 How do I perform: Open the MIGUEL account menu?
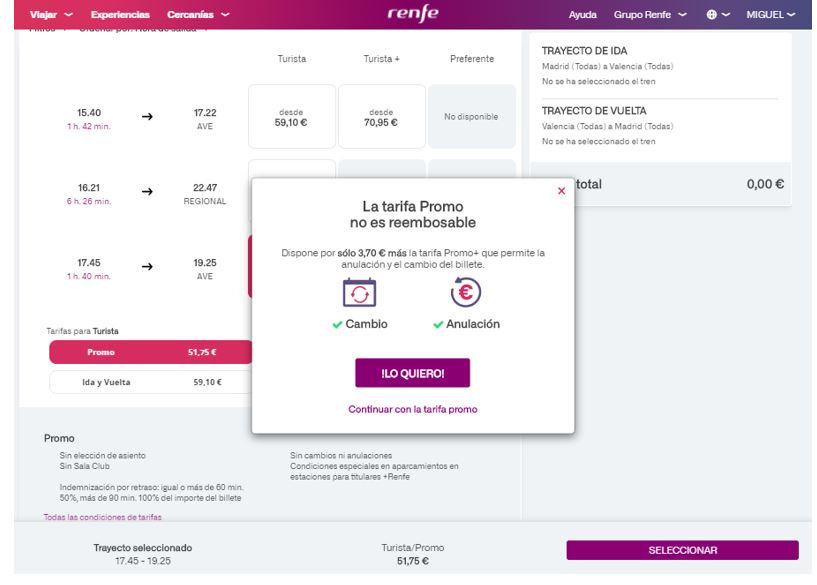770,15
